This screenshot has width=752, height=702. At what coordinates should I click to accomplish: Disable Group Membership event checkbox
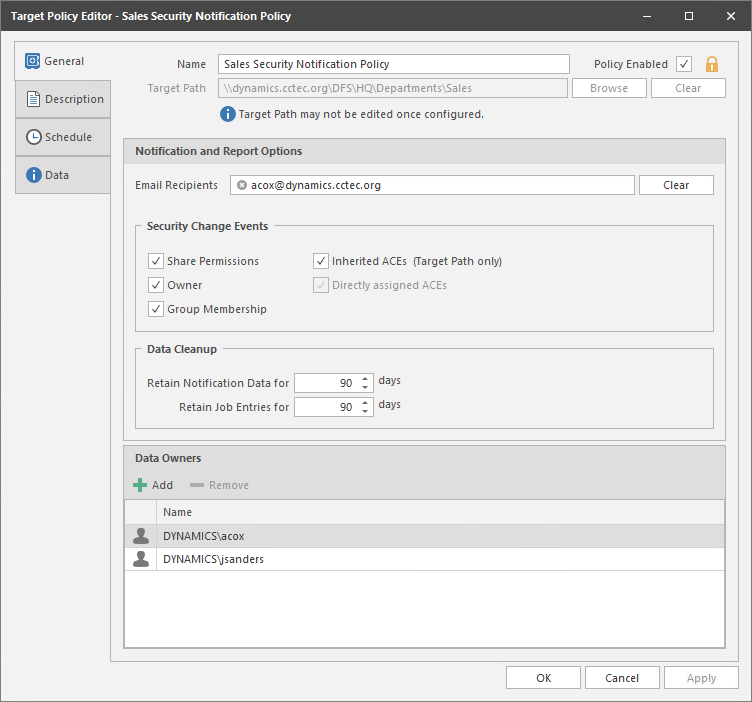point(156,309)
